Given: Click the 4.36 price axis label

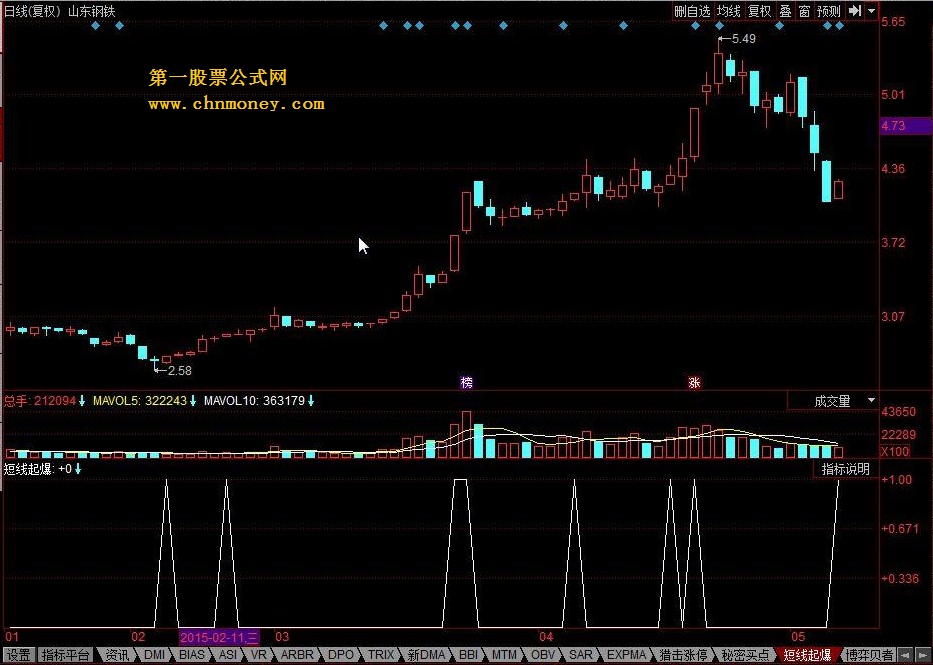Looking at the screenshot, I should (893, 169).
